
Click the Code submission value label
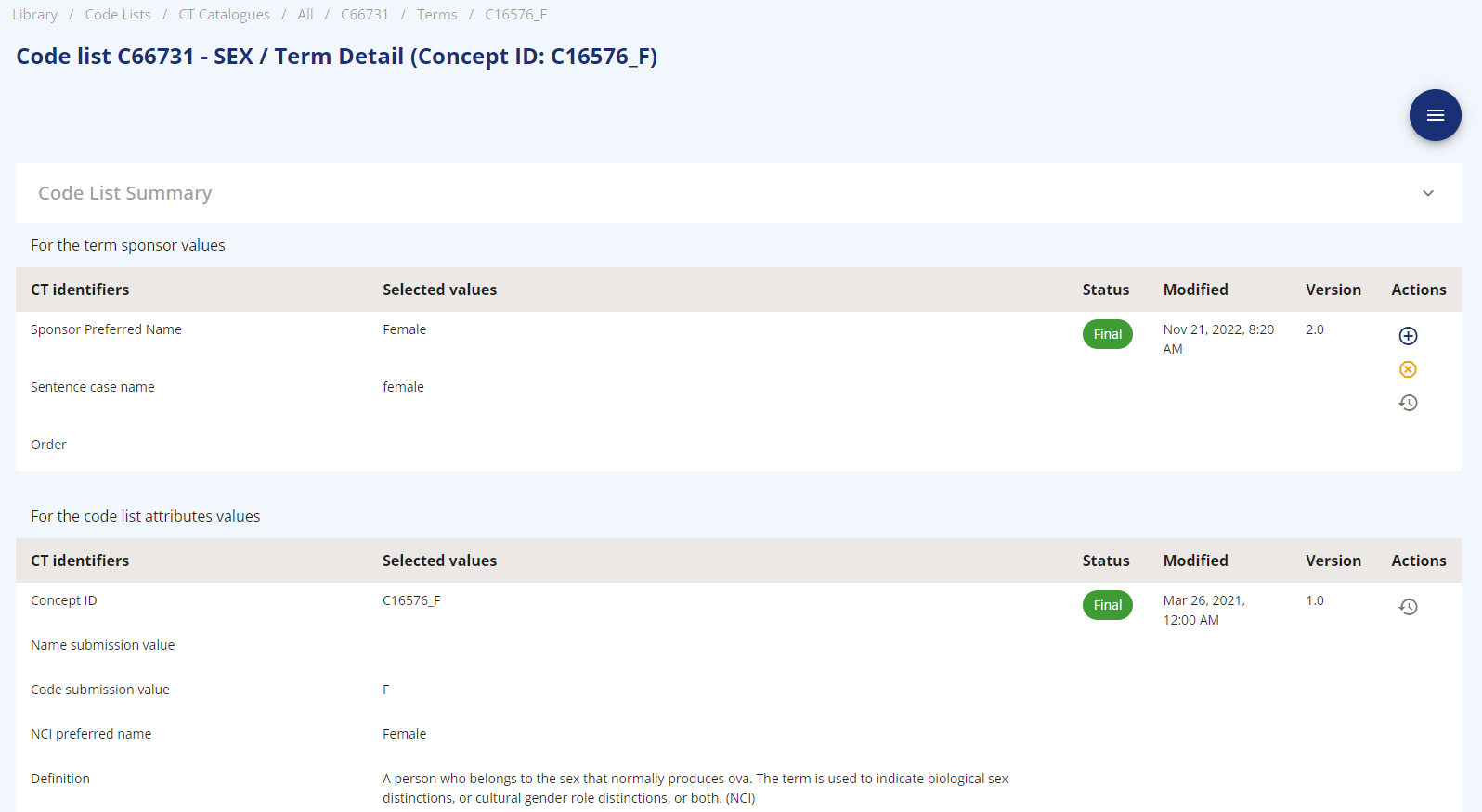(100, 690)
